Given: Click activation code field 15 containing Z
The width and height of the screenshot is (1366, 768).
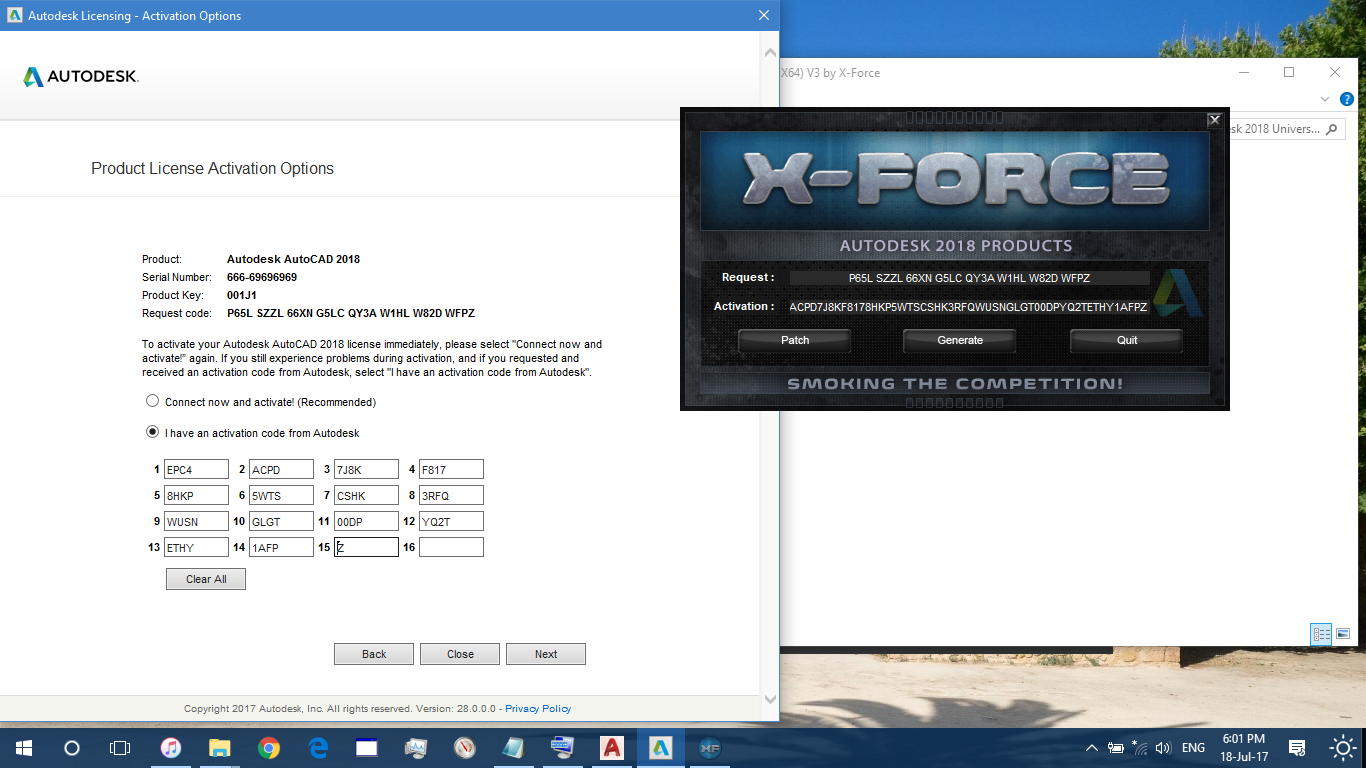Looking at the screenshot, I should pos(366,547).
